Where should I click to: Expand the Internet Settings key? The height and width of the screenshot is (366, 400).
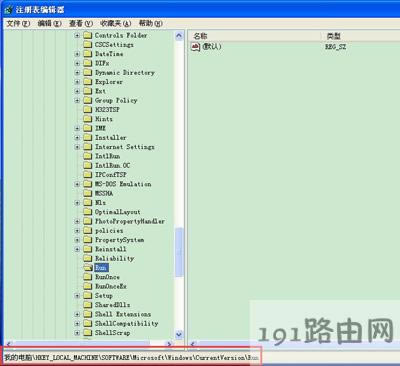point(77,147)
